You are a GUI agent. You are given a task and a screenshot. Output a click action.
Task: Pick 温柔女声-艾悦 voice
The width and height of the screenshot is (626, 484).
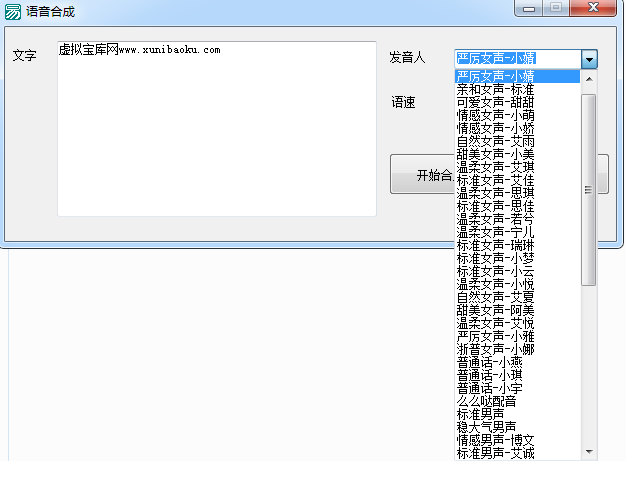point(517,323)
